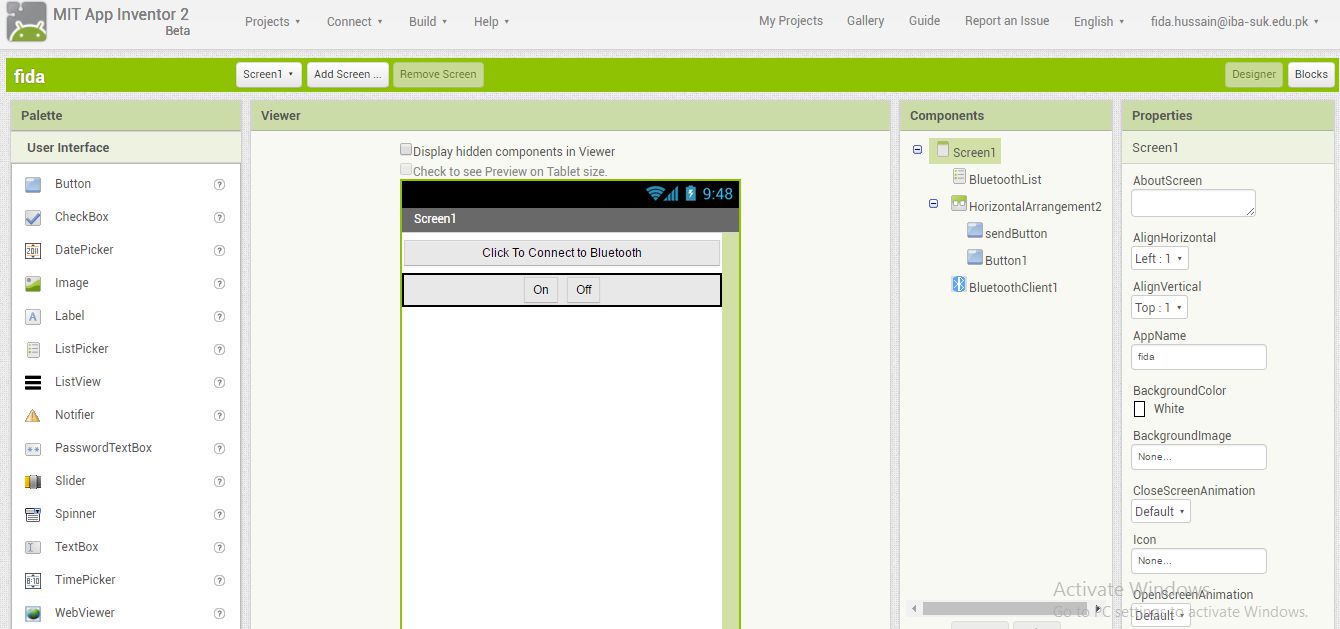
Task: Collapse the HorizontalArrangement2 tree node
Action: tap(933, 203)
